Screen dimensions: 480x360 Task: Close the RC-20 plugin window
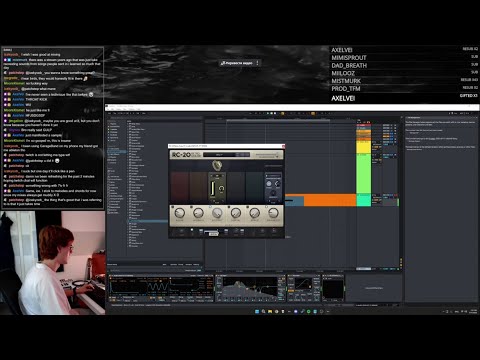pos(283,146)
